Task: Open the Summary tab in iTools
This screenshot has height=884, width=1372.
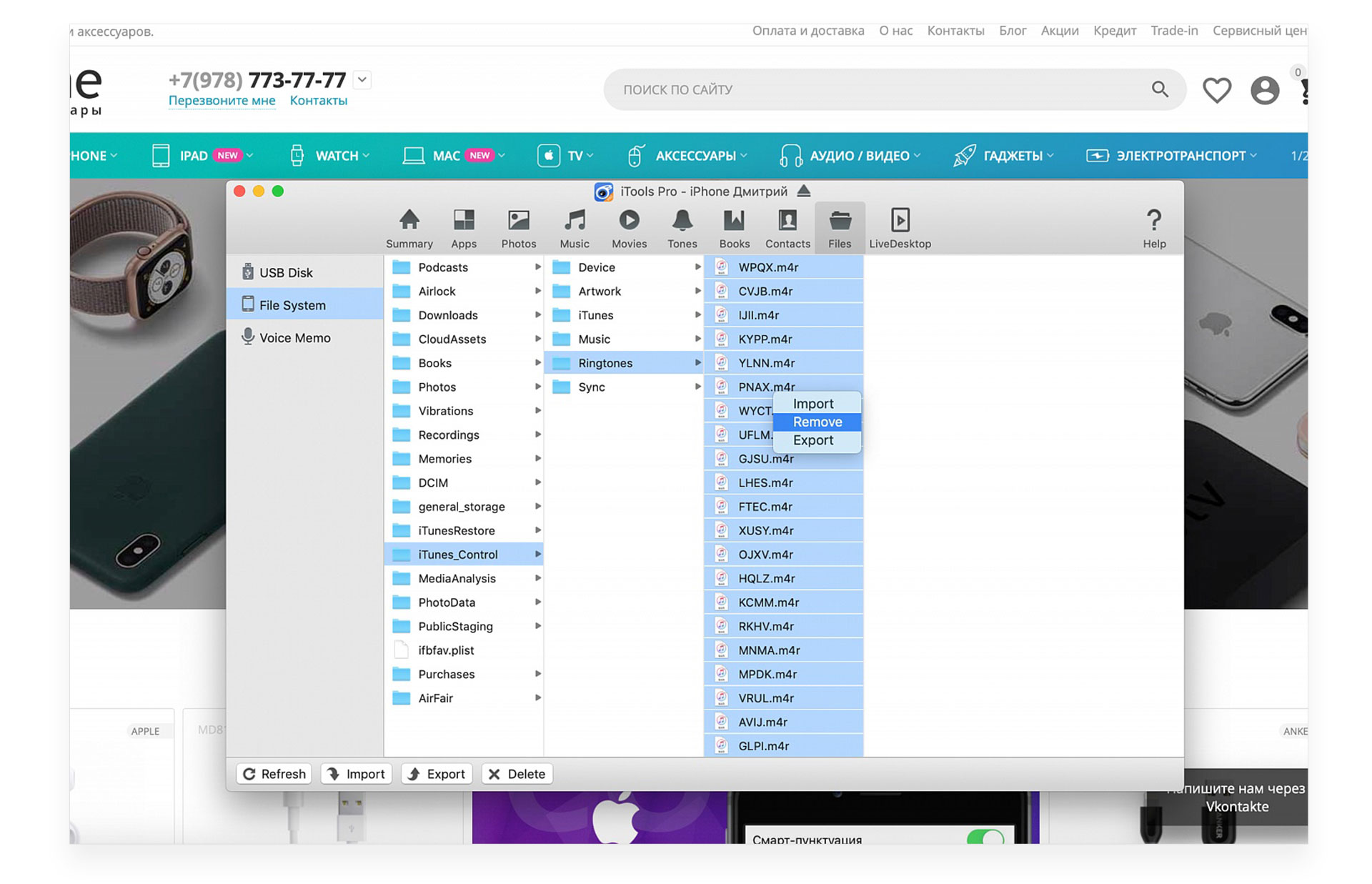Action: pyautogui.click(x=409, y=228)
